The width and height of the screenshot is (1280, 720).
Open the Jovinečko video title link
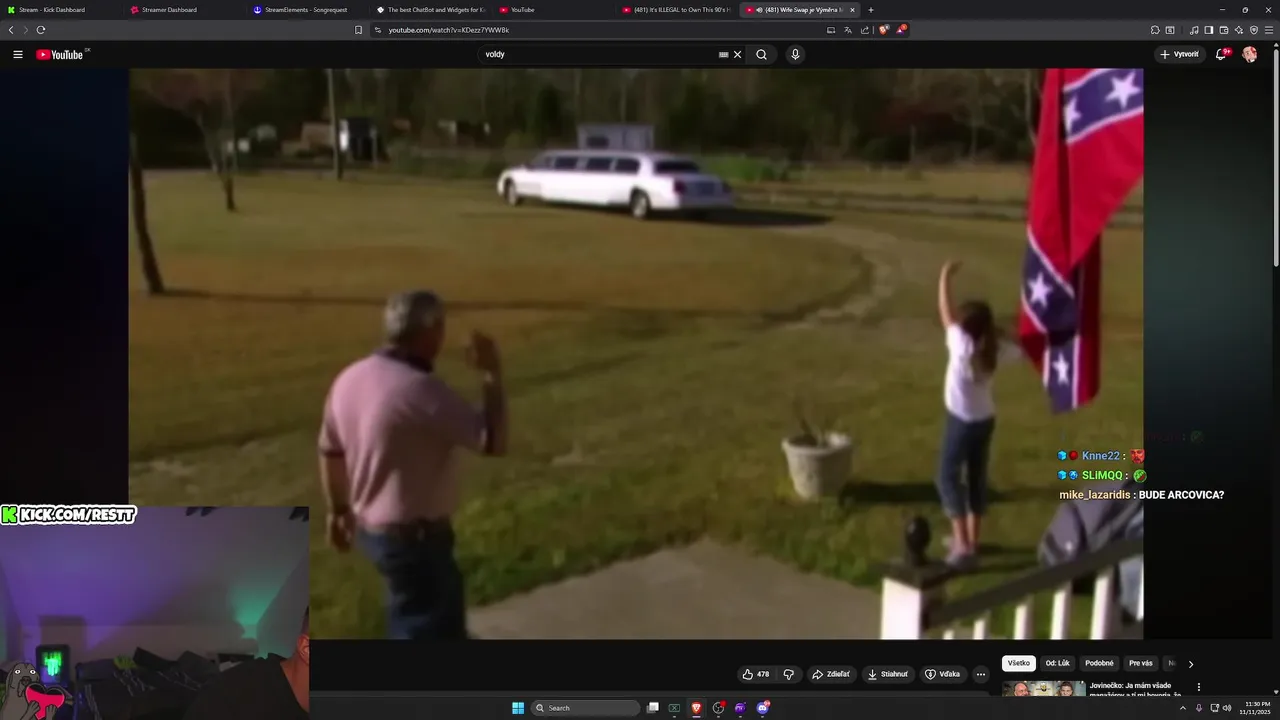click(x=1135, y=690)
